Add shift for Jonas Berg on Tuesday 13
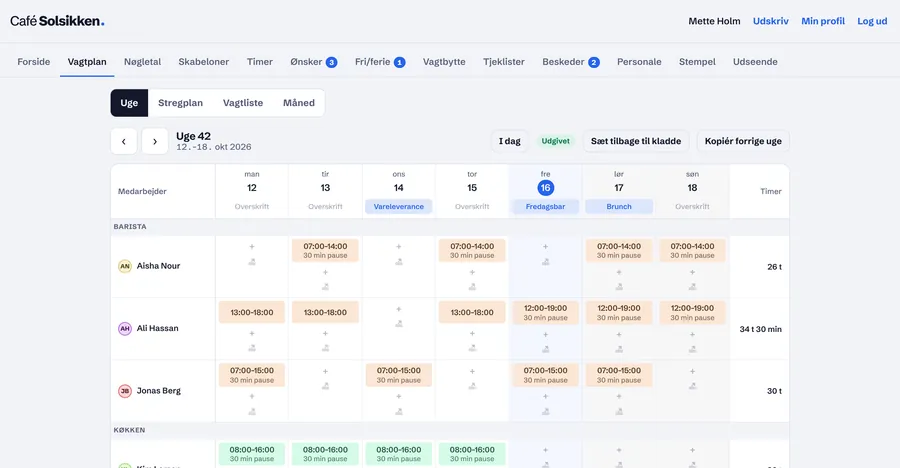This screenshot has width=900, height=468. point(325,372)
